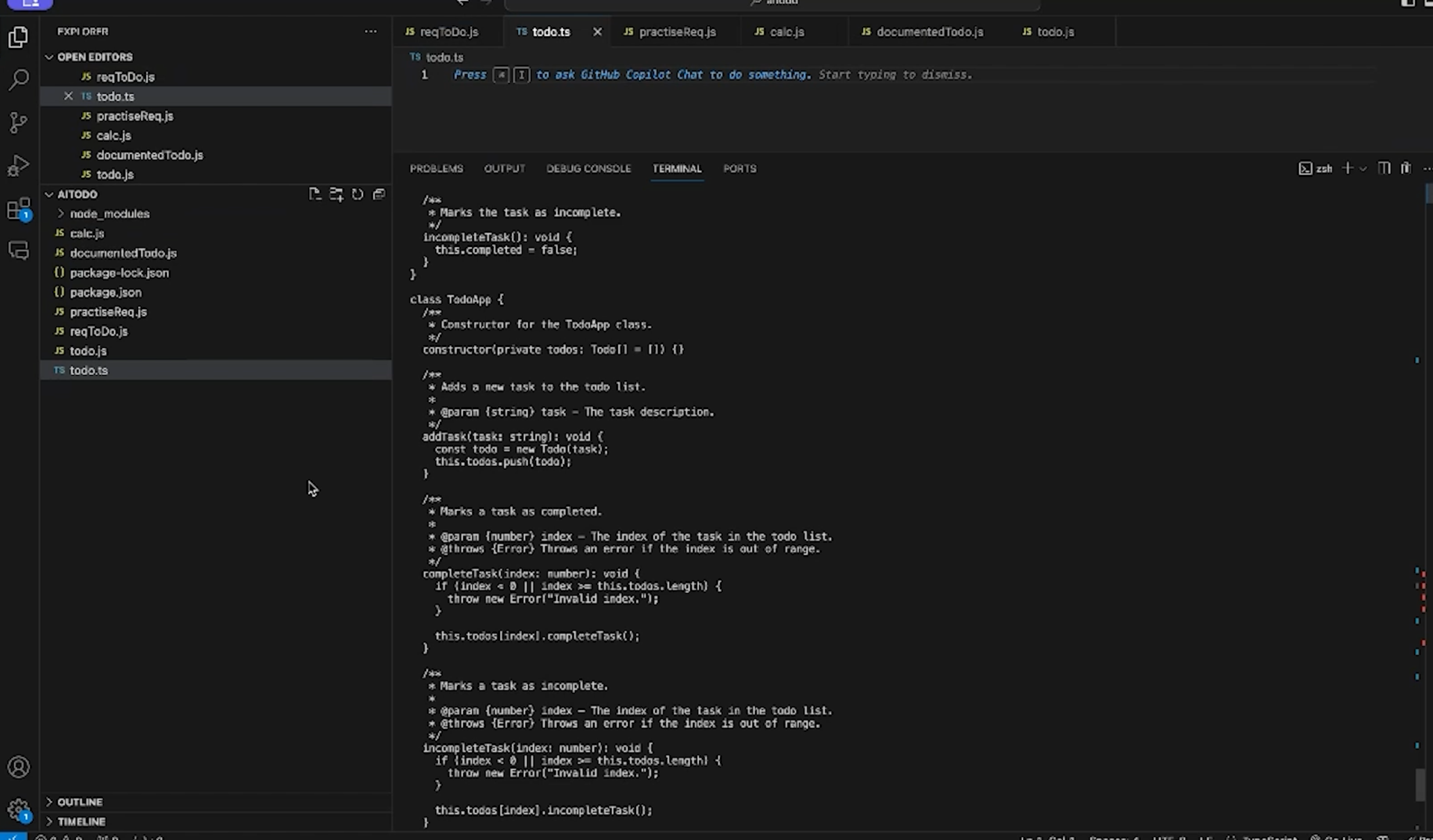Expand the OUTLINE section

tap(79, 802)
